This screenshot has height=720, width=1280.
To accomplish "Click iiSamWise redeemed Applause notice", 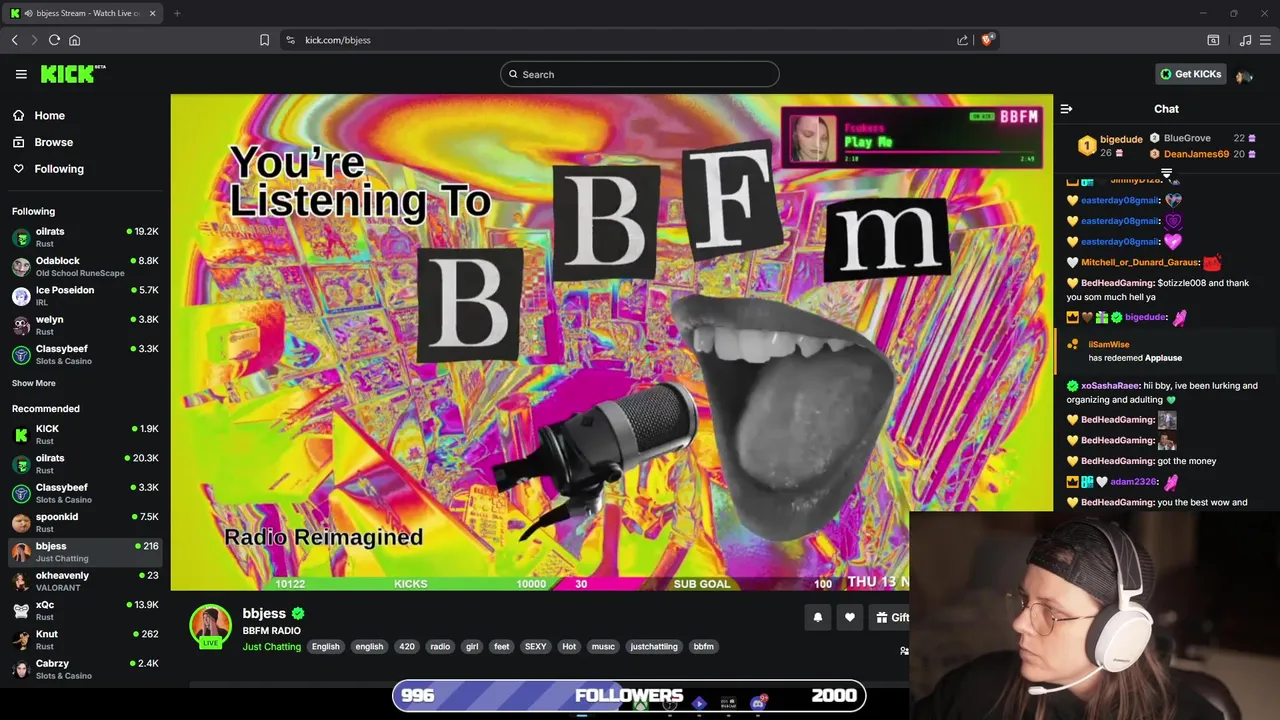I will [1165, 351].
